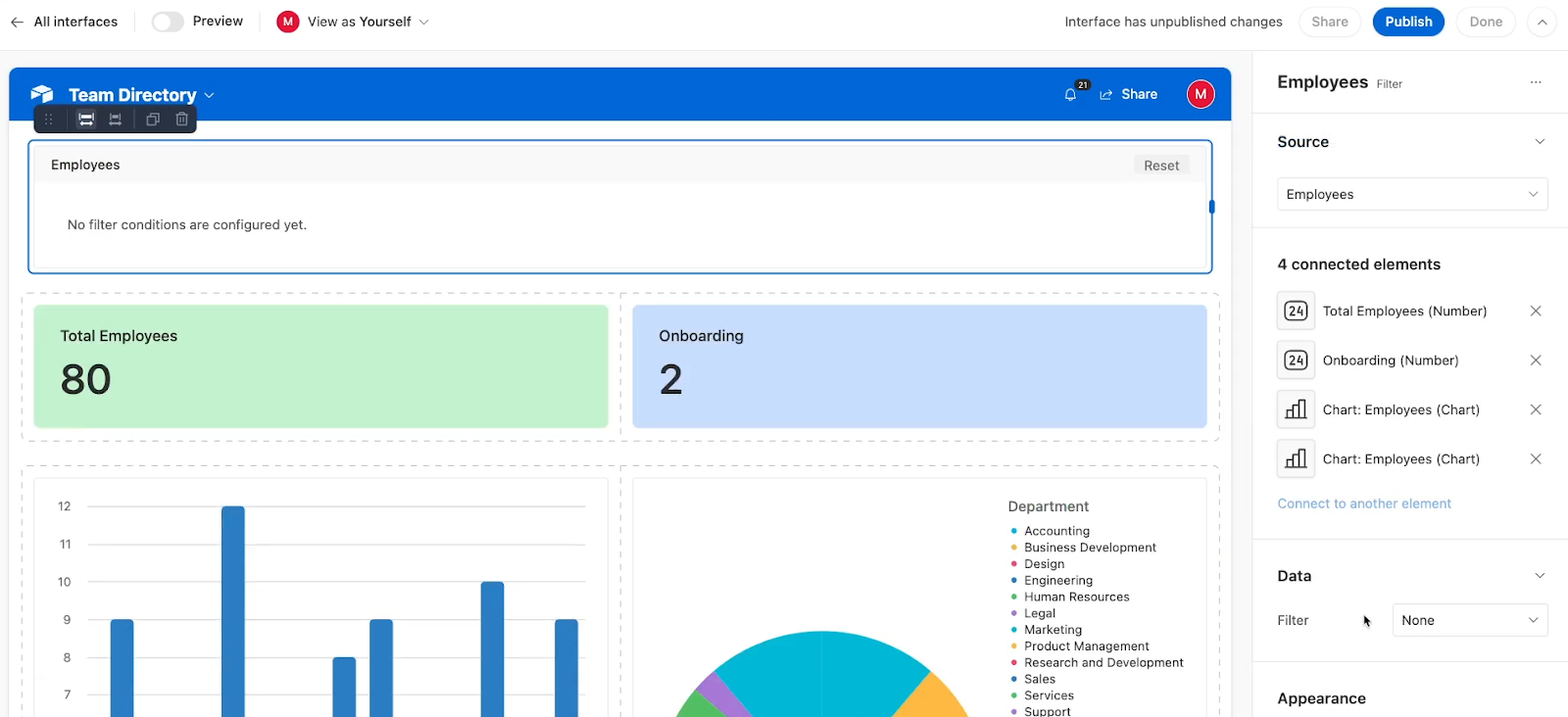Click the tallest bar in bar chart
1568x717 pixels.
point(233,611)
